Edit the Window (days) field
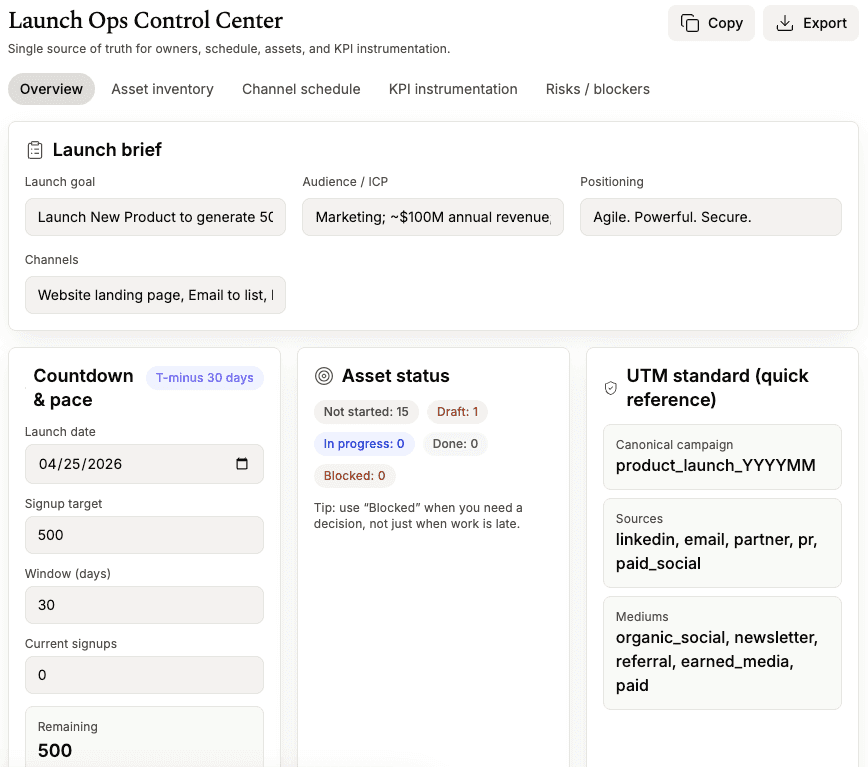868x767 pixels. point(144,605)
